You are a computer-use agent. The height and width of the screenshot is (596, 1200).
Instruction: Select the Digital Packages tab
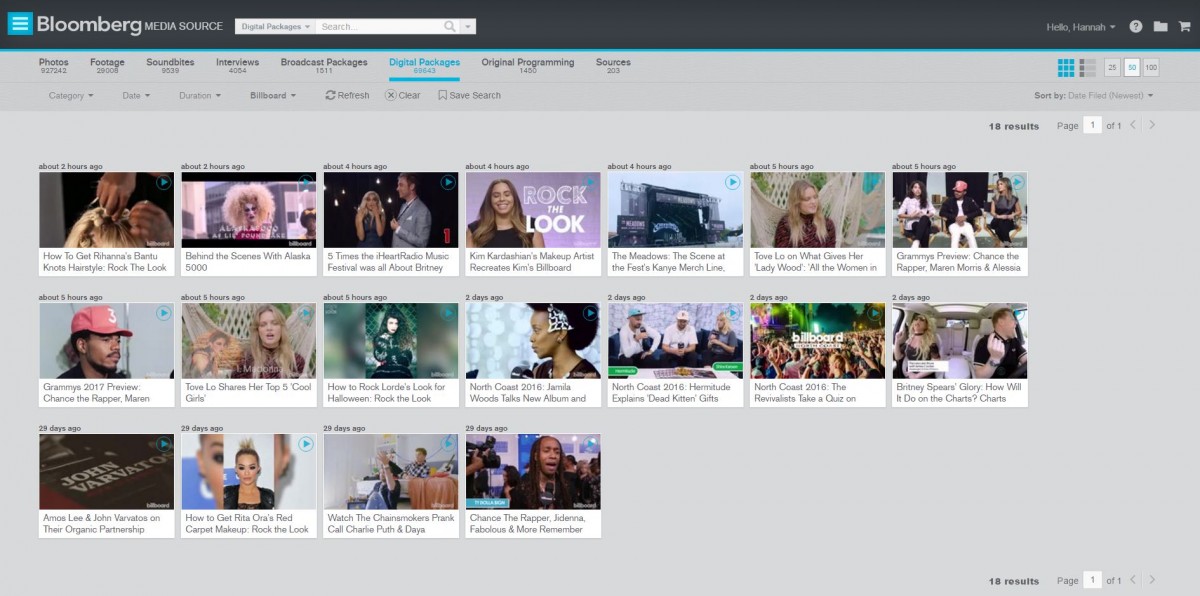coord(424,66)
